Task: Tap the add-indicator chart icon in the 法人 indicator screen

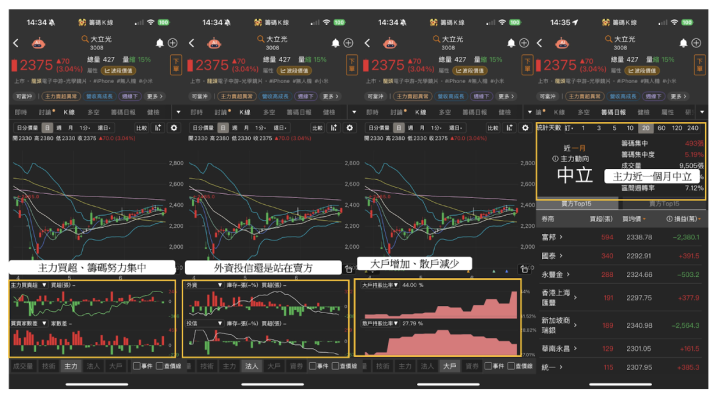Action: [x=334, y=128]
